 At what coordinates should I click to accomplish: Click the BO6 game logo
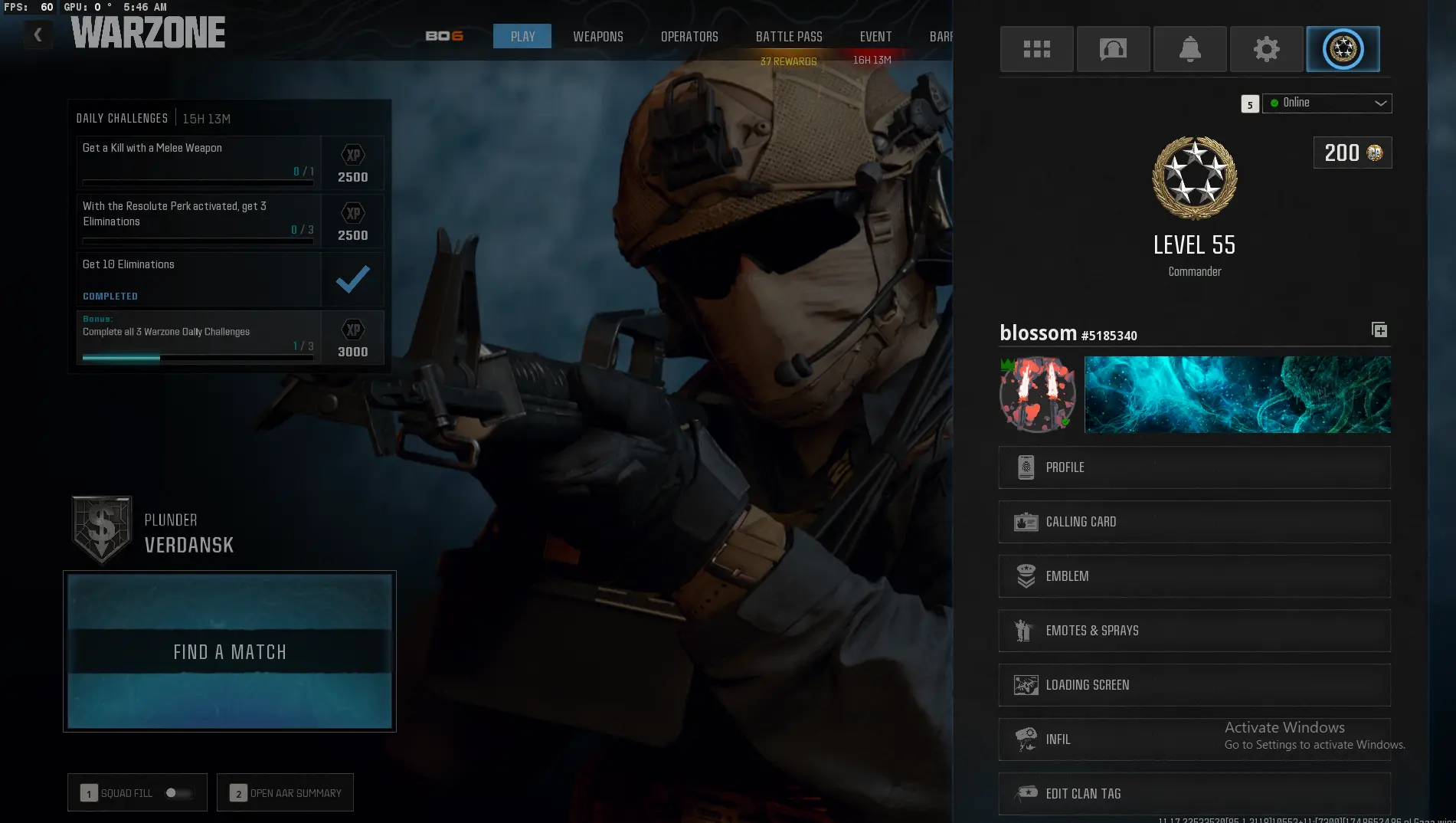[x=444, y=36]
